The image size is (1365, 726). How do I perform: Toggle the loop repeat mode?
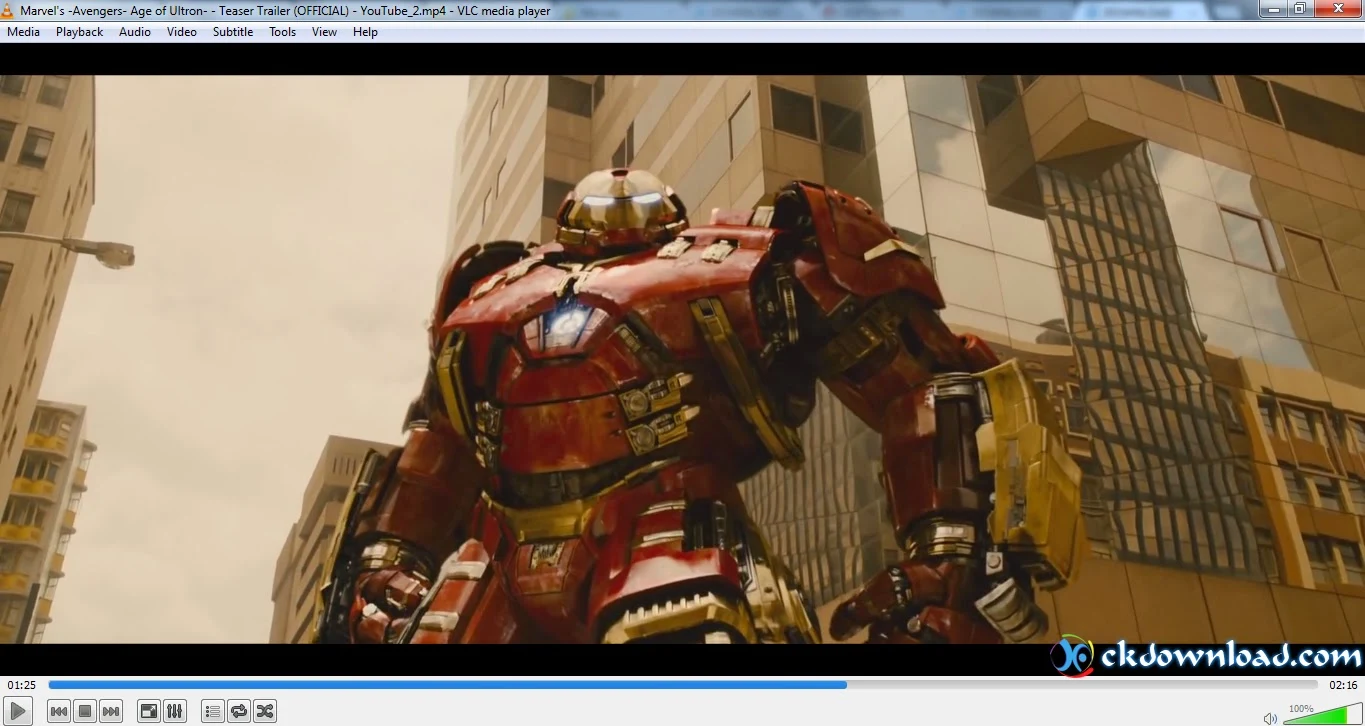tap(238, 711)
